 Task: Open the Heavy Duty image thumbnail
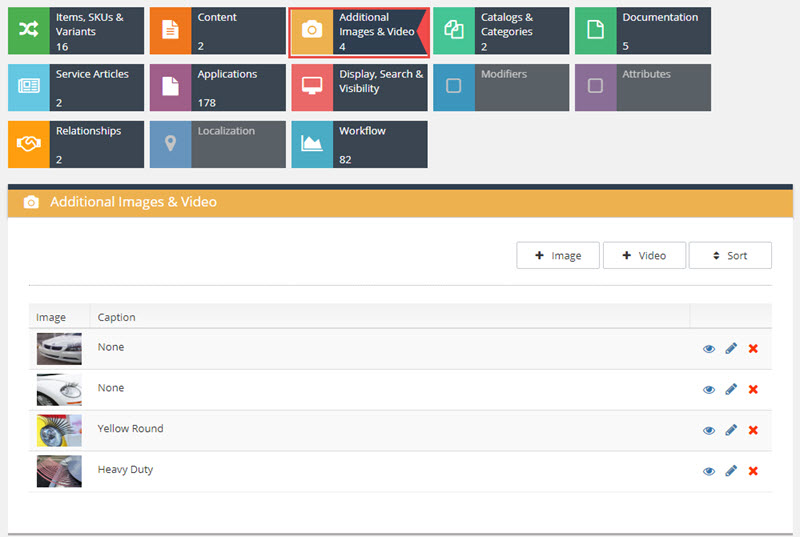[x=59, y=471]
